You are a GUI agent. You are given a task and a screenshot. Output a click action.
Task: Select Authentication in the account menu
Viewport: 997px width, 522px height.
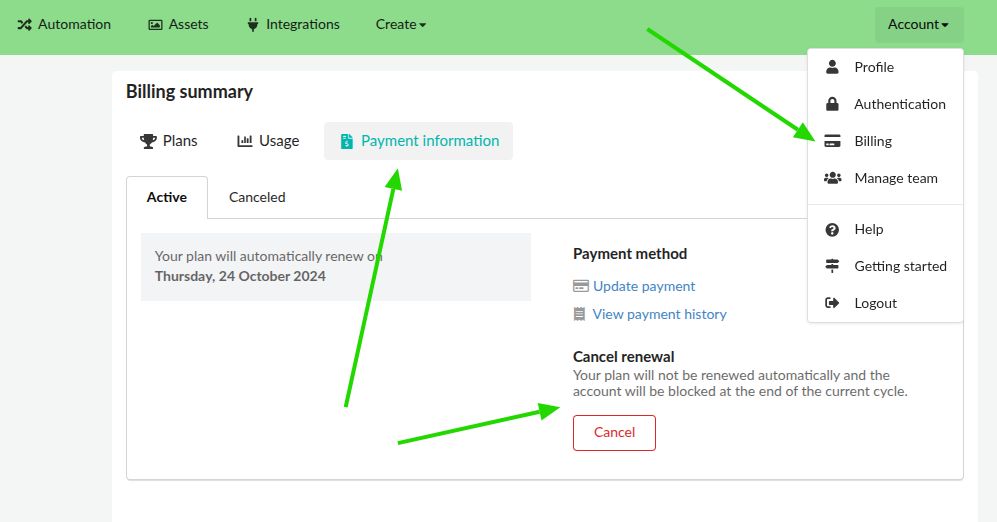click(899, 104)
